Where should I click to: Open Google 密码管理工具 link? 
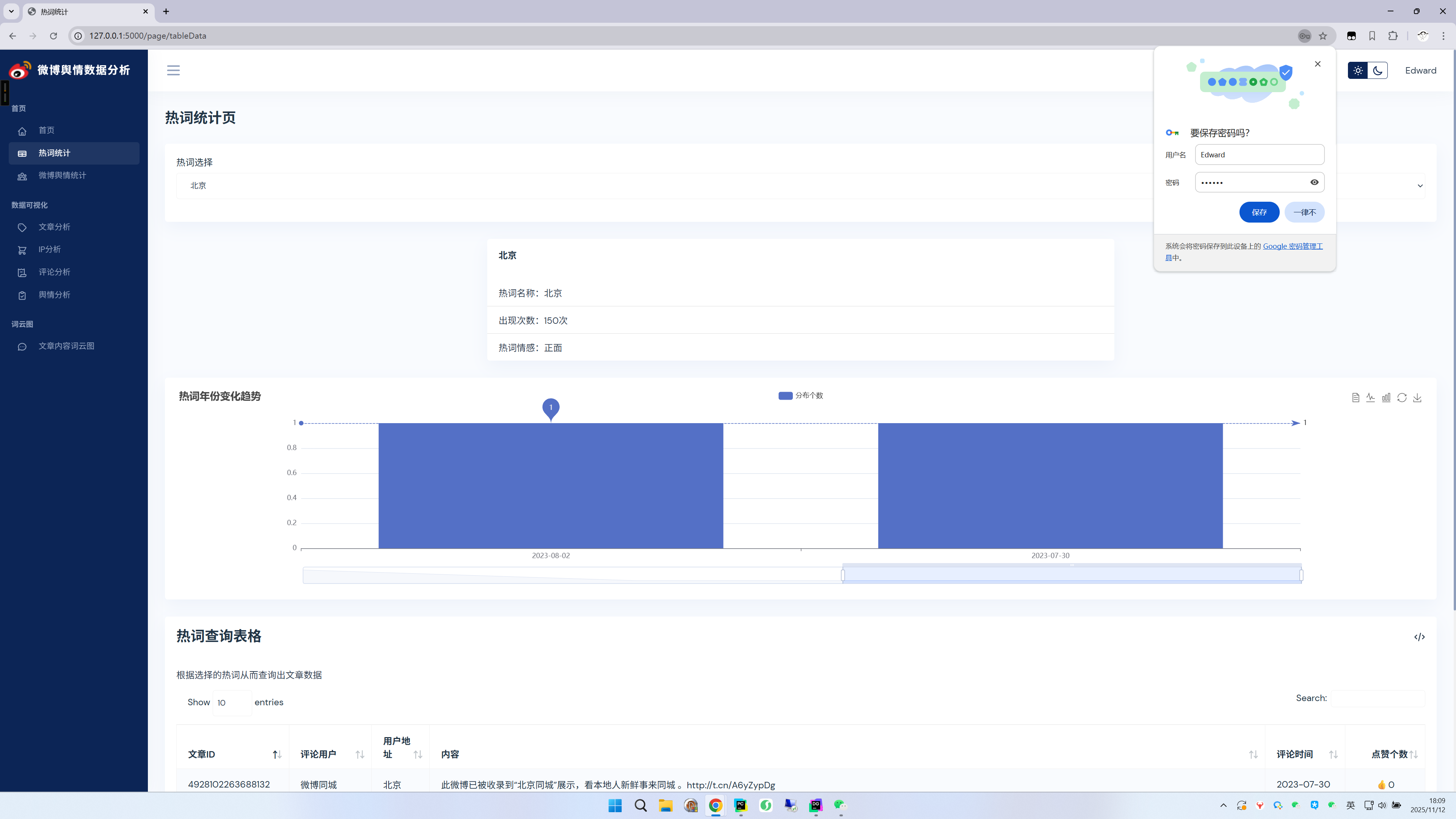(1292, 246)
